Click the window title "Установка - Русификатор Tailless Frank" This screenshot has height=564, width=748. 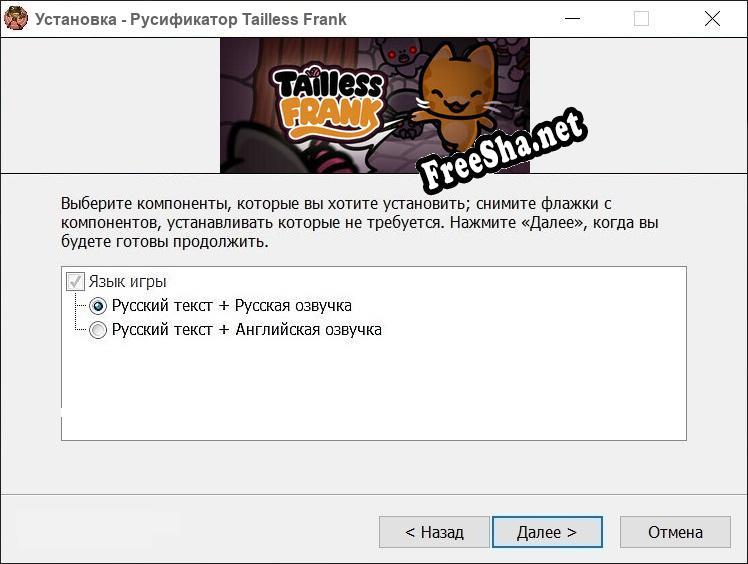(190, 19)
